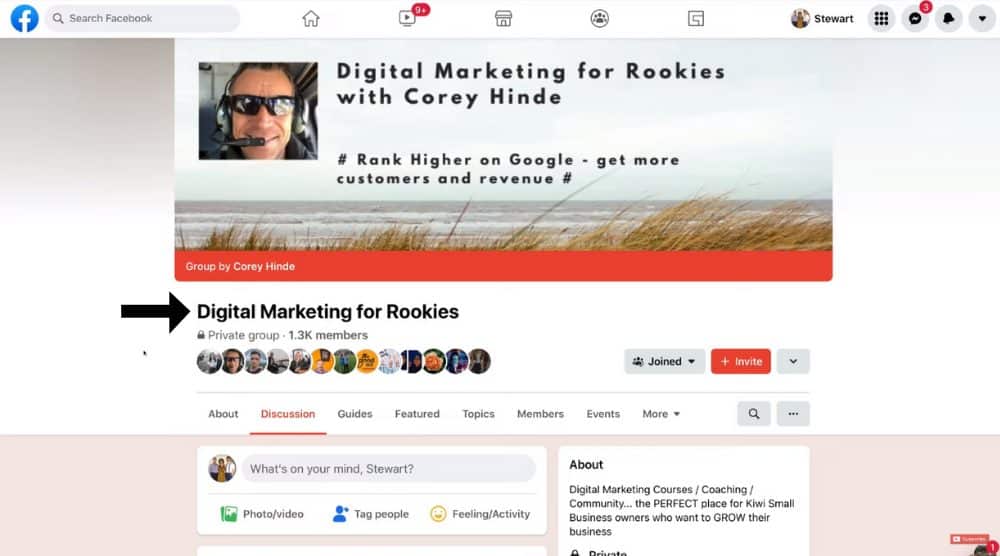Click the Photo/video post option
This screenshot has height=556, width=1000.
261,514
